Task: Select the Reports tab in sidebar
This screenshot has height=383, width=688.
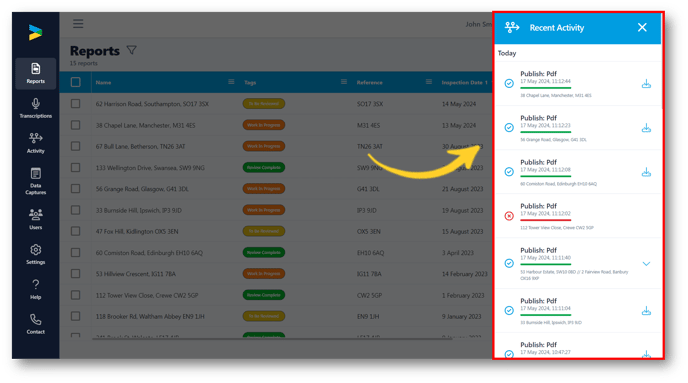Action: (x=36, y=73)
